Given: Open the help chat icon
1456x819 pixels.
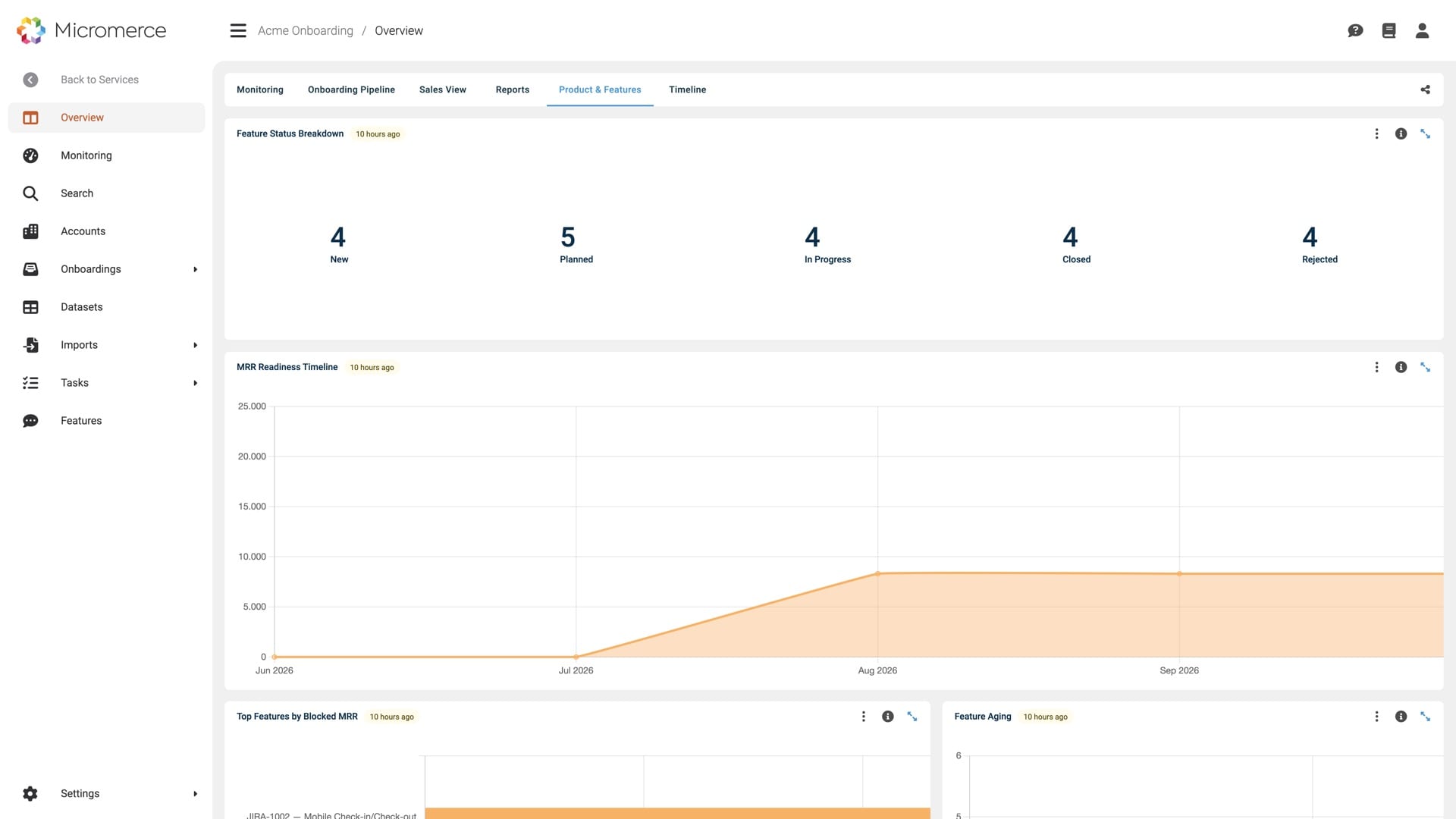Looking at the screenshot, I should tap(1355, 30).
